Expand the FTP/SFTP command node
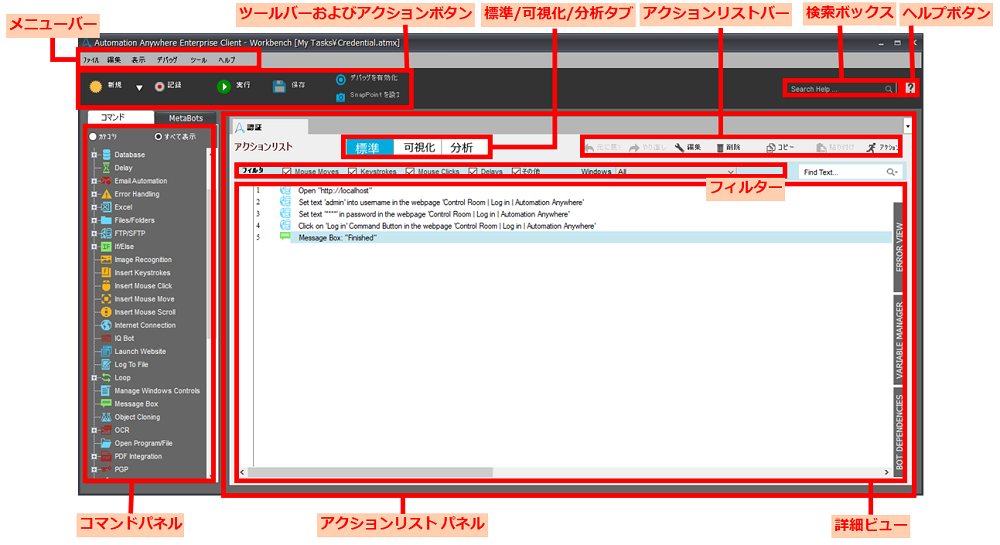This screenshot has height=545, width=1000. point(94,233)
